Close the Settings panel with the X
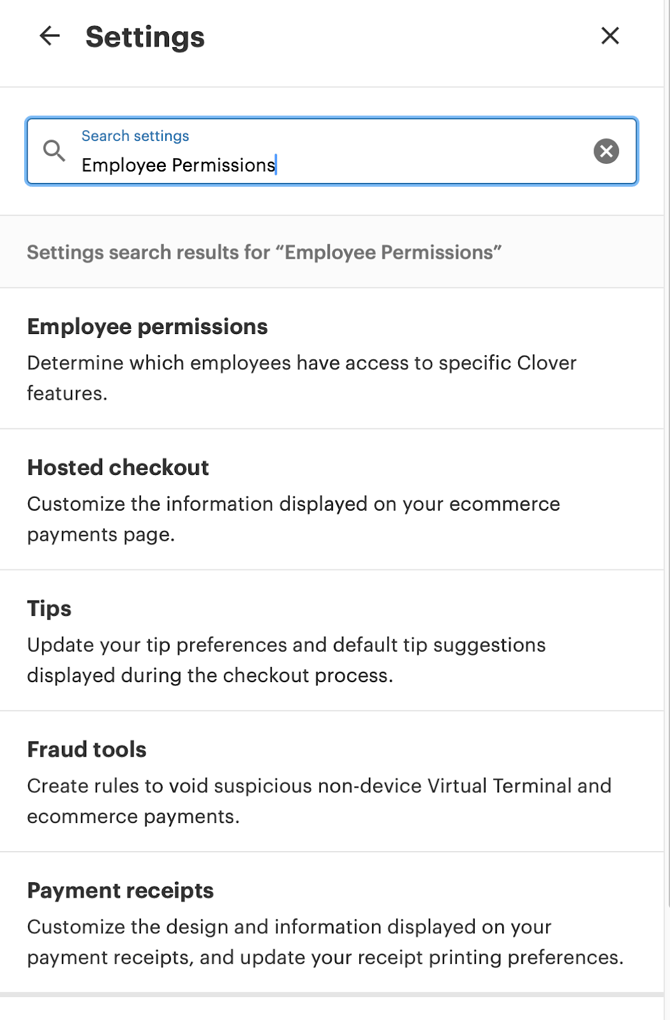Image resolution: width=670 pixels, height=1020 pixels. tap(610, 37)
